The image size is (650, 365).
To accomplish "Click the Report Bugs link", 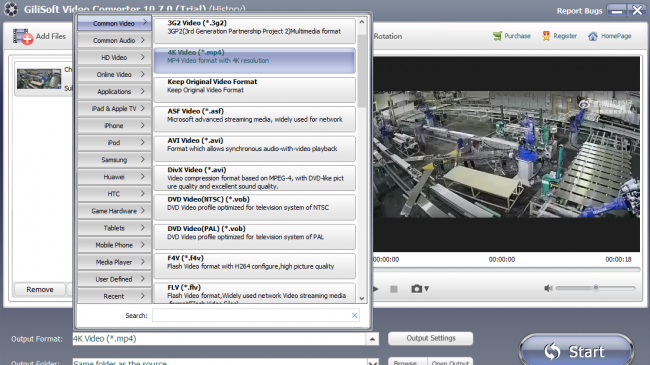I will tap(579, 11).
